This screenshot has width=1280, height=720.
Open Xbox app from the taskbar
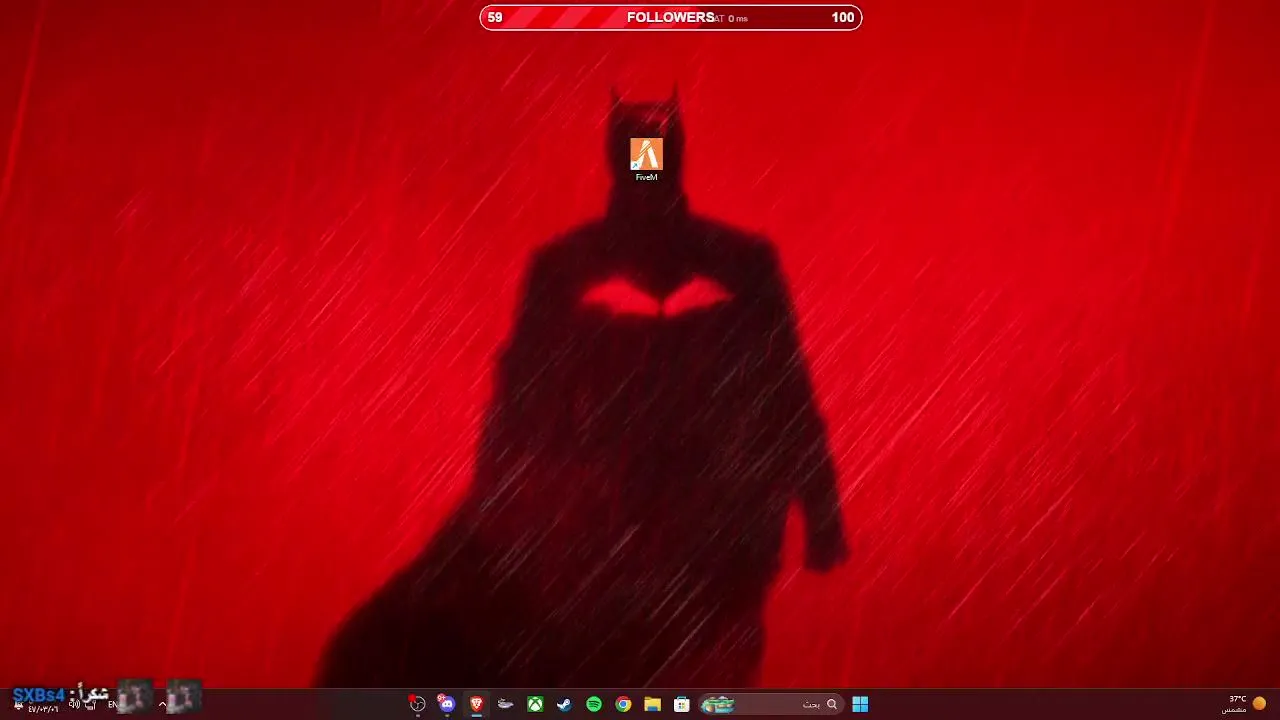coord(535,704)
